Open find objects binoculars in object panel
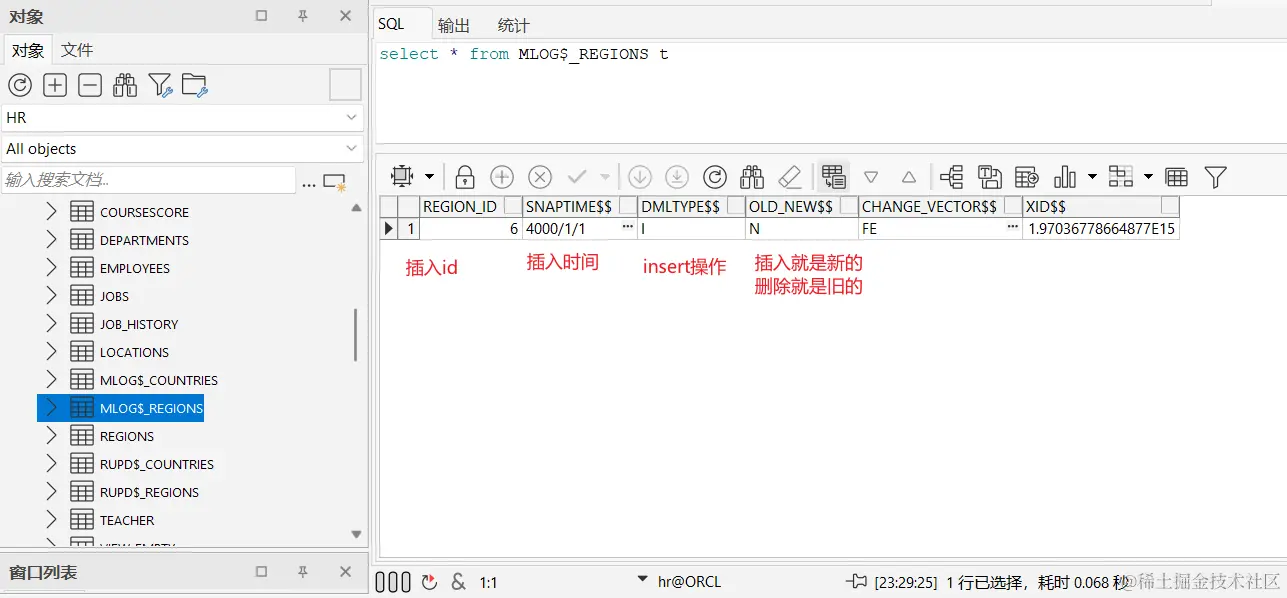Image resolution: width=1287 pixels, height=598 pixels. coord(125,85)
